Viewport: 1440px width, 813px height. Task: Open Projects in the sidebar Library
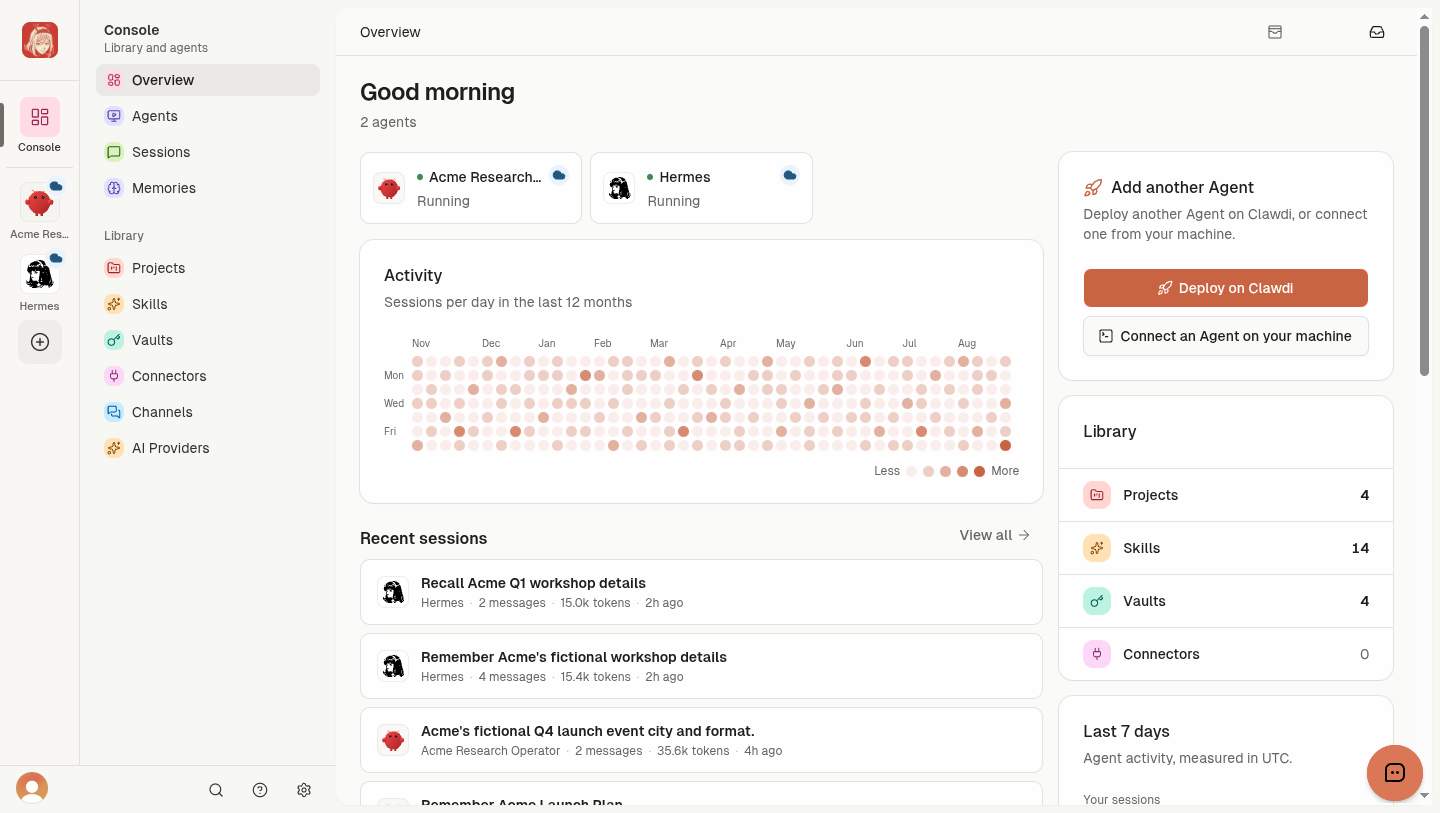208,268
